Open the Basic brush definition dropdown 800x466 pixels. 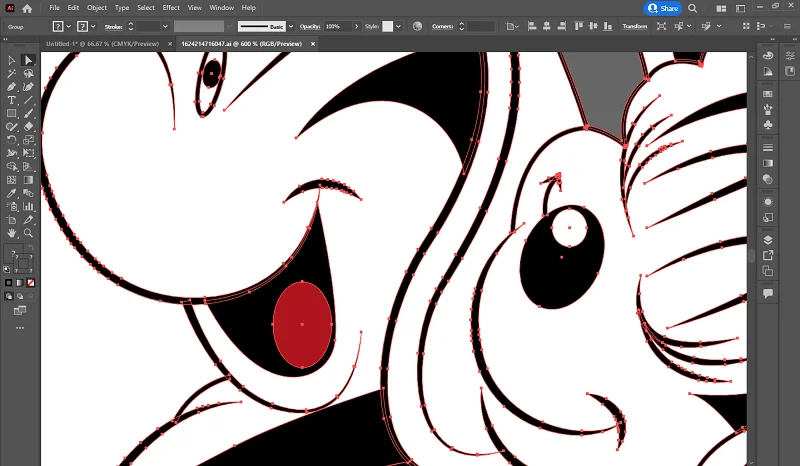(x=291, y=27)
